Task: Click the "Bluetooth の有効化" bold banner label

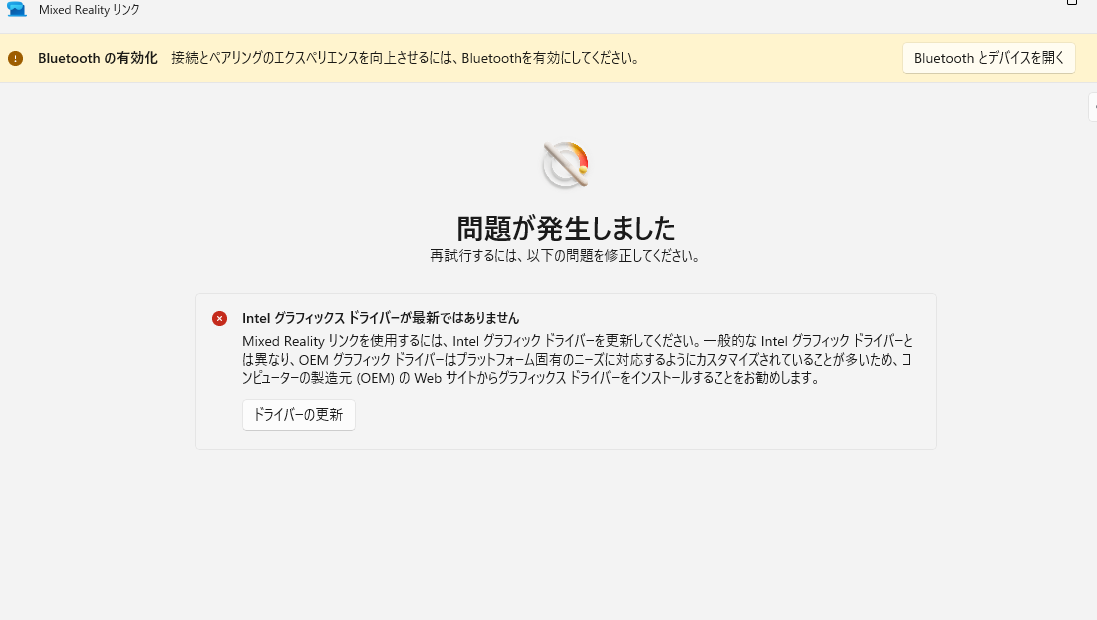Action: click(97, 58)
